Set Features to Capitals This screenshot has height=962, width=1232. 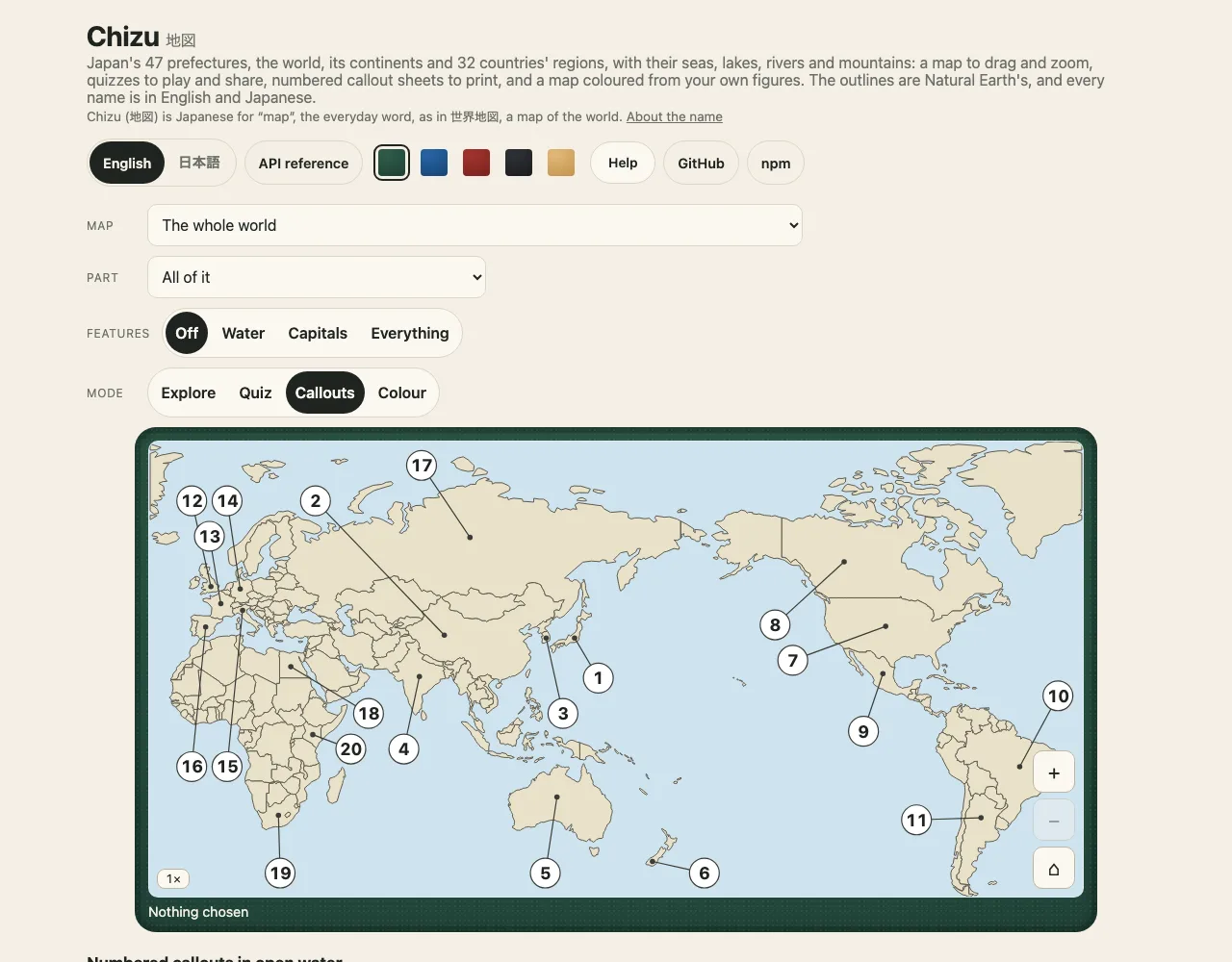coord(318,333)
